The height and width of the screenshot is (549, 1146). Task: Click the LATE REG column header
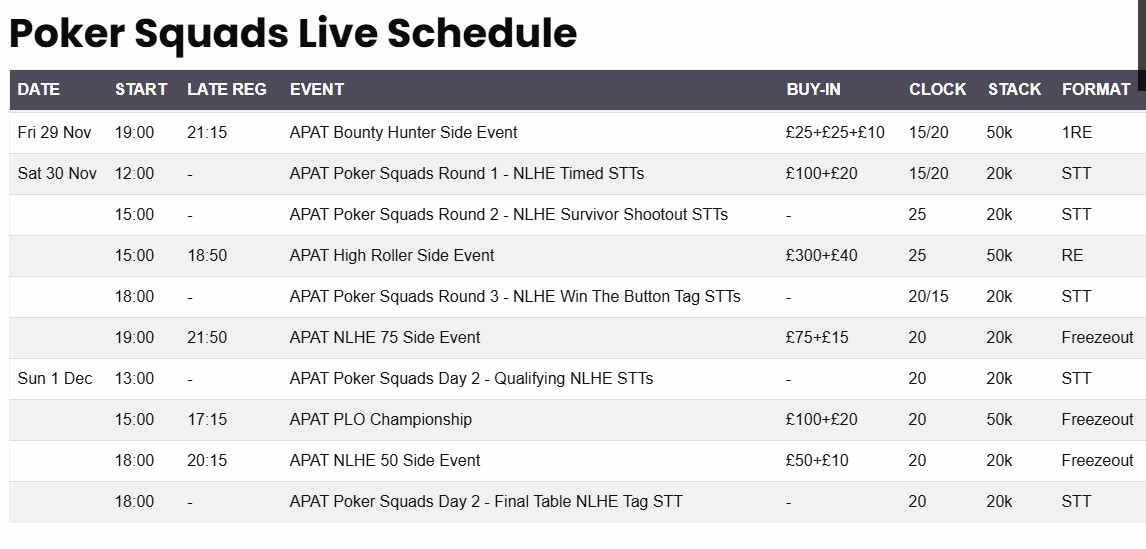coord(227,89)
